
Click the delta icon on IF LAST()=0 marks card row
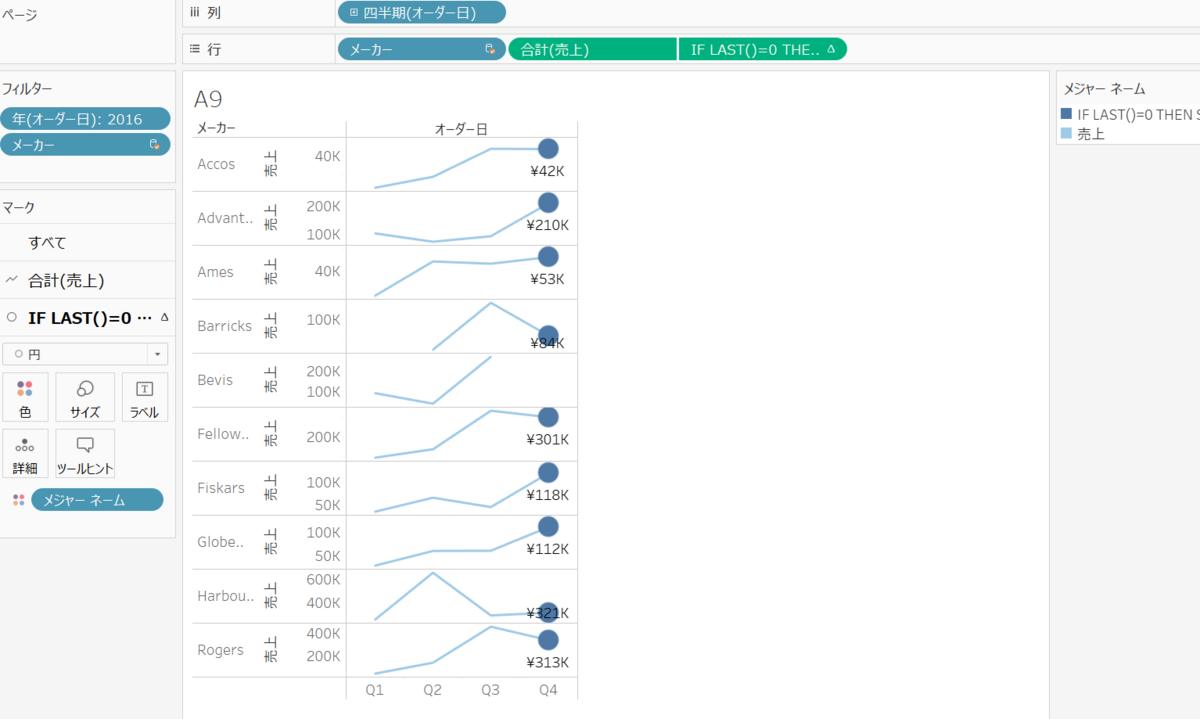tap(164, 317)
